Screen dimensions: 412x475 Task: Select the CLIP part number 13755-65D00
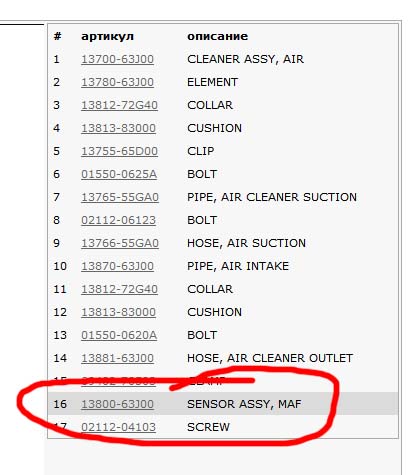point(119,151)
